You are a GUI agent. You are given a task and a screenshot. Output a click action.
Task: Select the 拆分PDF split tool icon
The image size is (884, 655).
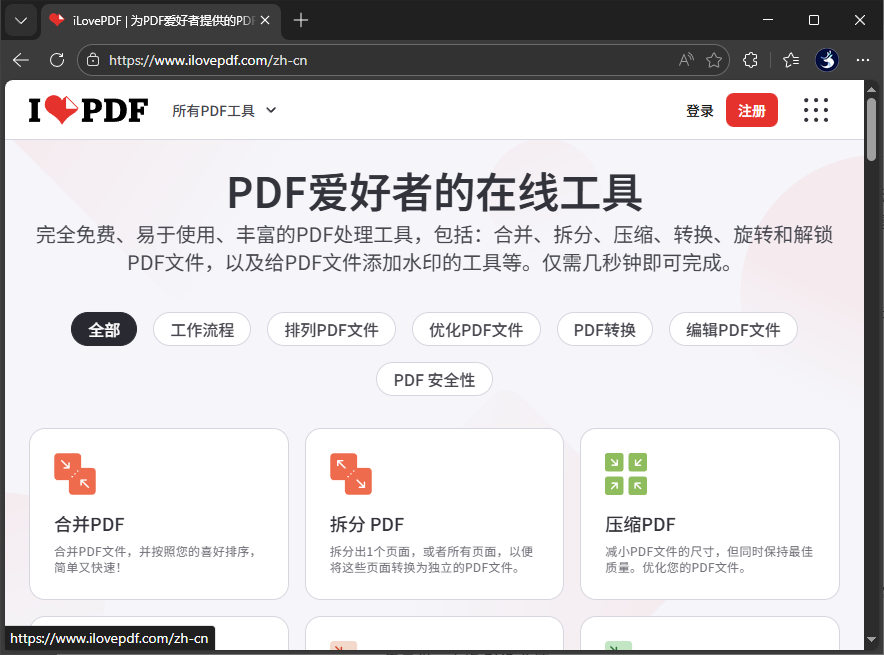pos(350,475)
